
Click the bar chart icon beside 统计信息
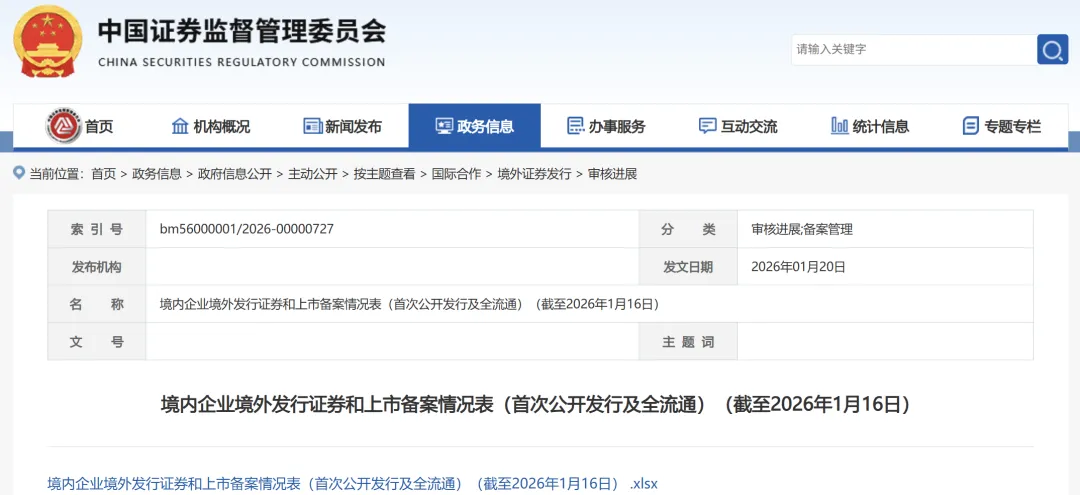[840, 126]
